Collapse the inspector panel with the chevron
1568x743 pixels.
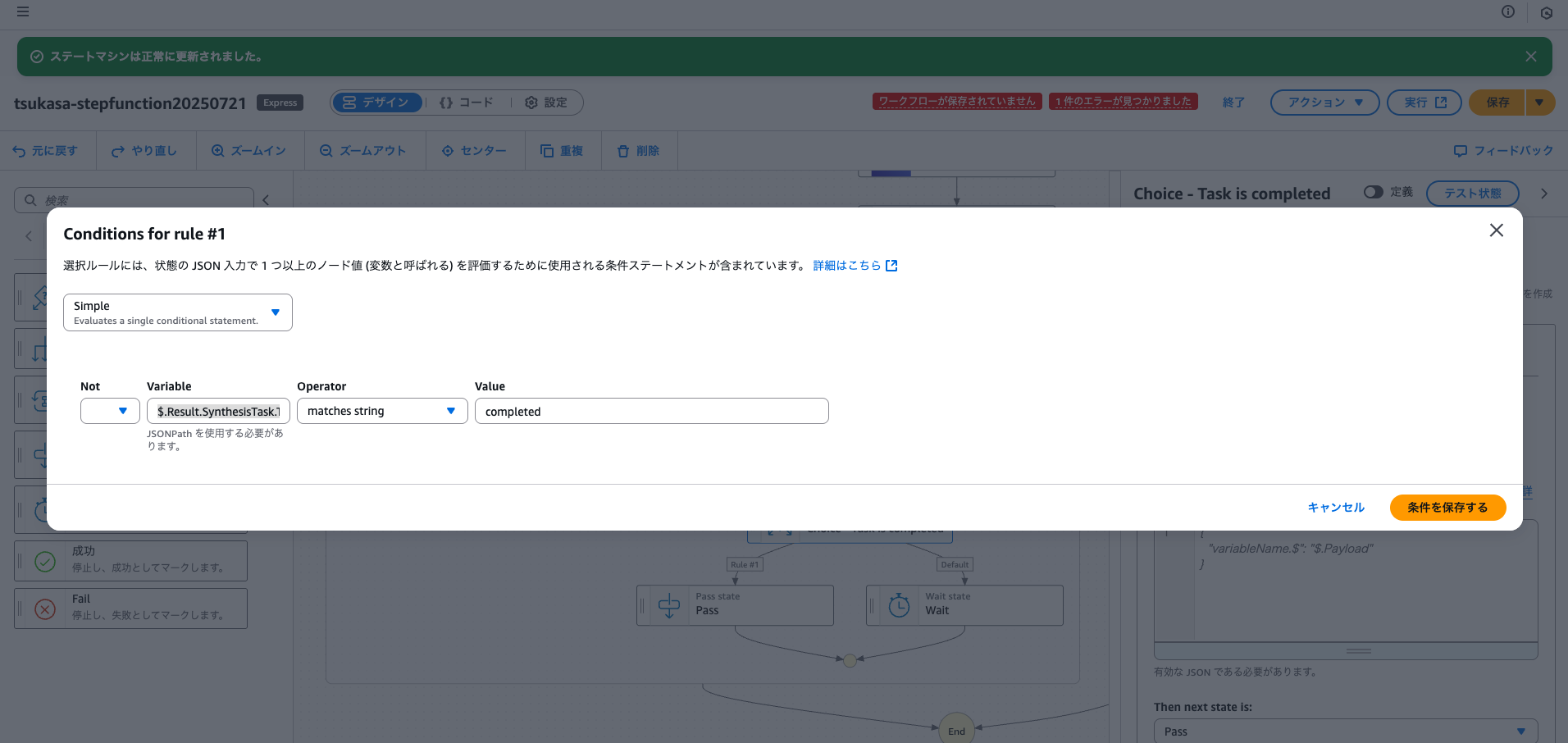coord(1544,194)
